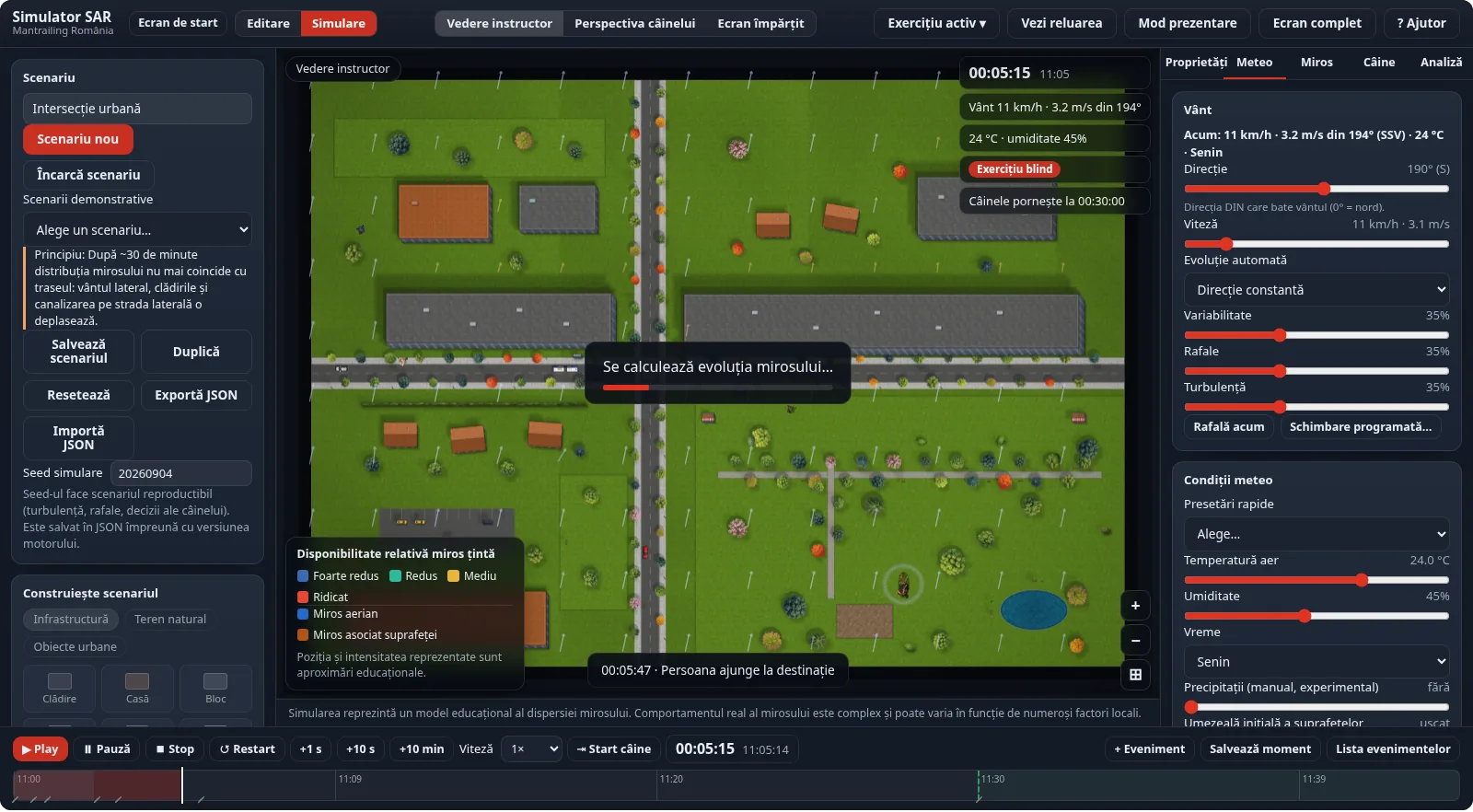This screenshot has height=812, width=1473.
Task: Select Ecran împărțit view
Action: (760, 23)
